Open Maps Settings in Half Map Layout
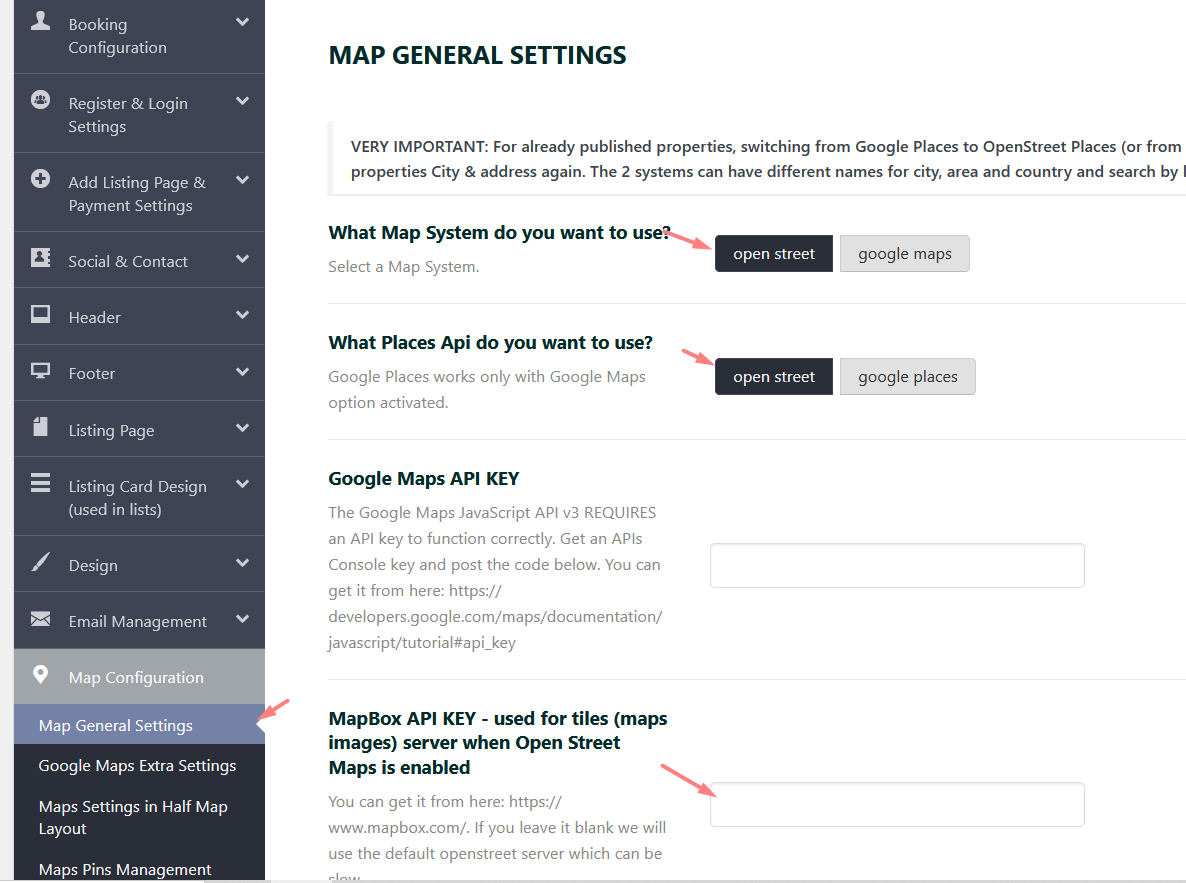Image resolution: width=1186 pixels, height=883 pixels. [x=133, y=817]
